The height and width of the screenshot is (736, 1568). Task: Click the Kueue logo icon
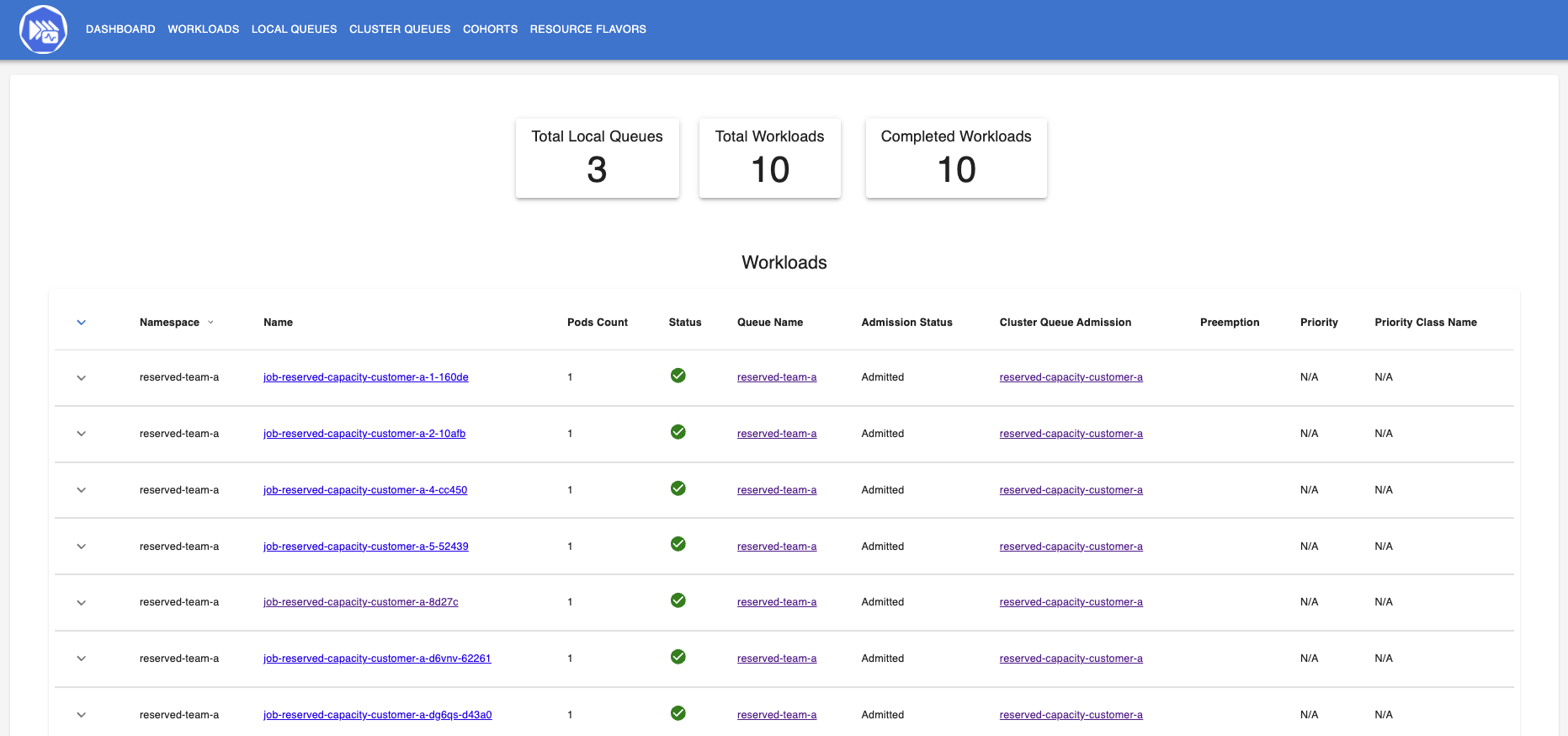tap(43, 29)
